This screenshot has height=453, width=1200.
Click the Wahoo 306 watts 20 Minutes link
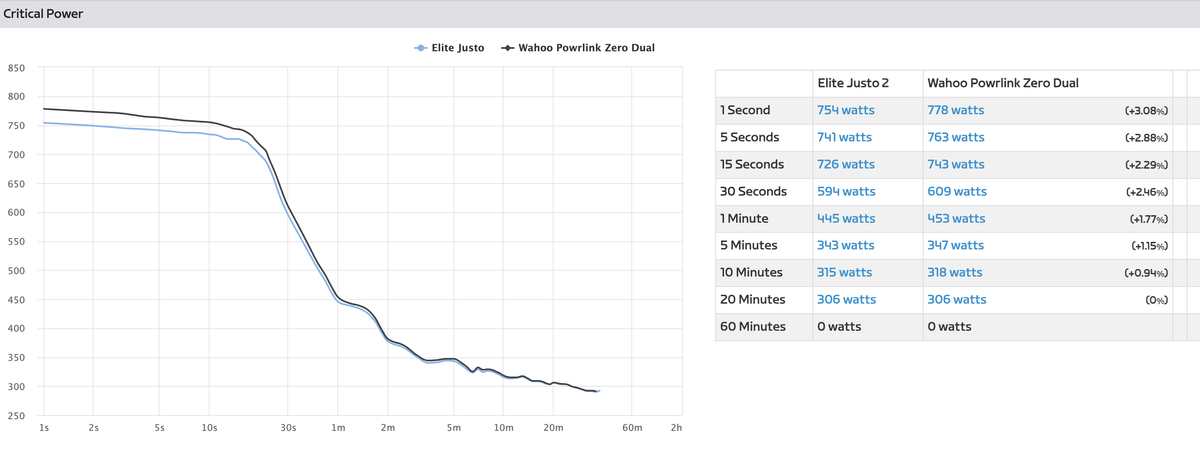coord(957,299)
